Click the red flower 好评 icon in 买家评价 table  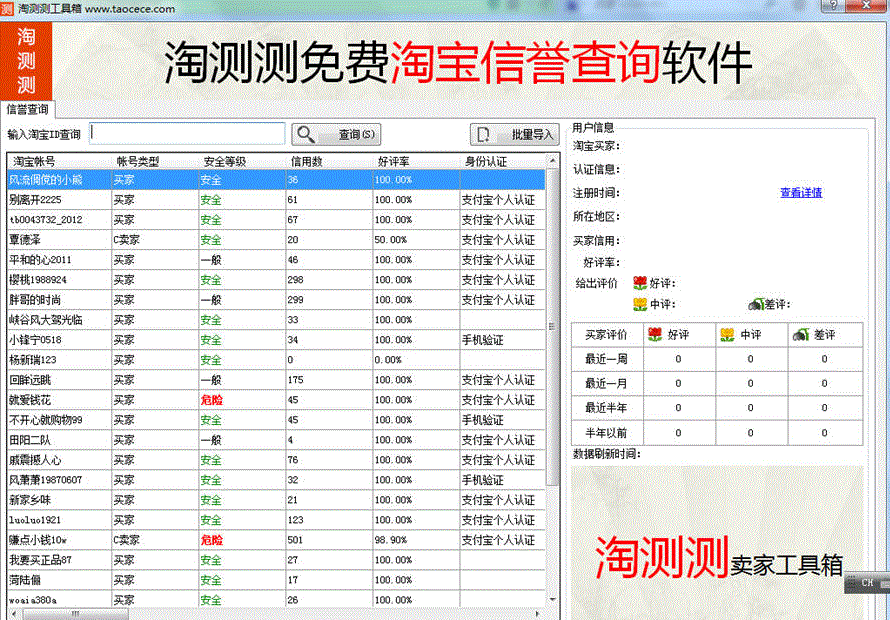click(x=655, y=335)
